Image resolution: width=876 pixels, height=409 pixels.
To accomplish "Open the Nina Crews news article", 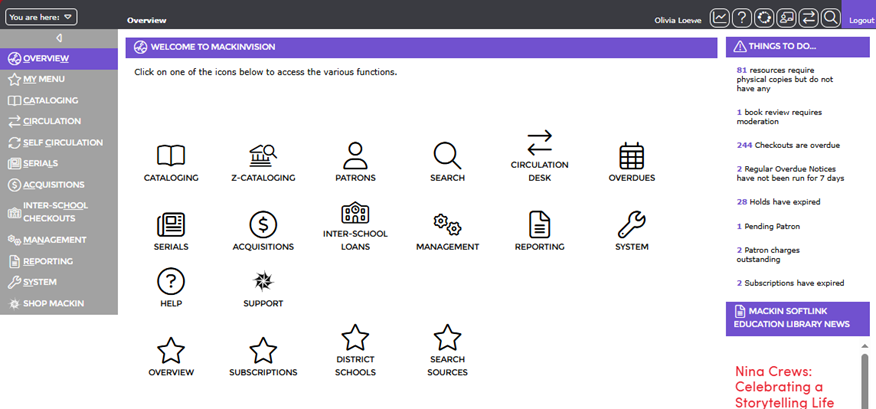I will (784, 387).
